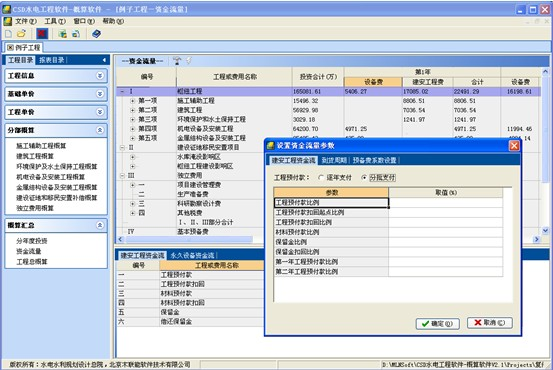Click the 设备费 header under 第1年
The width and height of the screenshot is (553, 370).
373,82
